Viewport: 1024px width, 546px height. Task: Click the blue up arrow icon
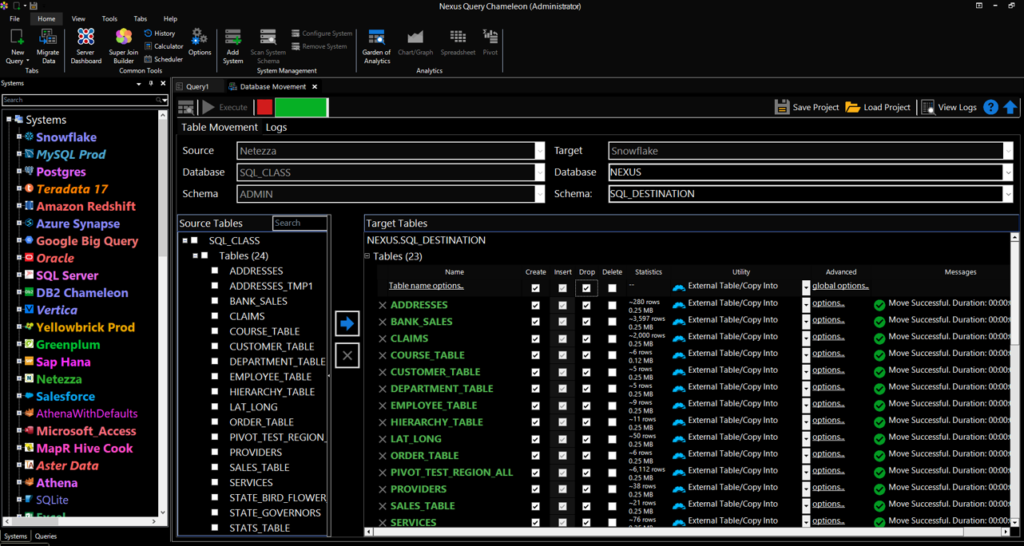click(x=1010, y=107)
